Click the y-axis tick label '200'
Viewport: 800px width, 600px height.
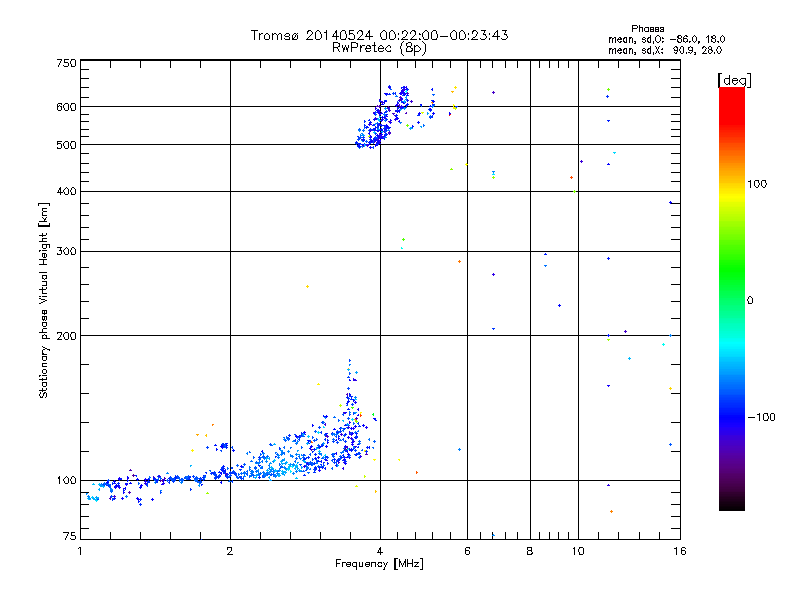coord(66,336)
